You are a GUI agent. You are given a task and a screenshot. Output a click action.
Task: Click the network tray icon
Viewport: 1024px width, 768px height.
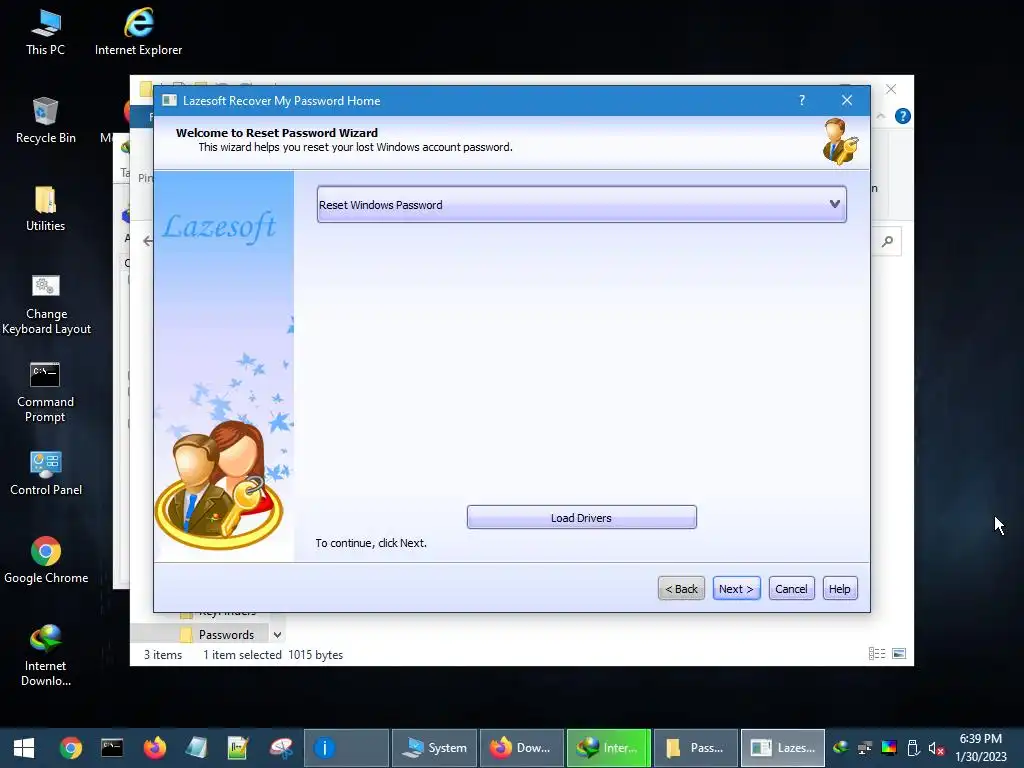[865, 748]
